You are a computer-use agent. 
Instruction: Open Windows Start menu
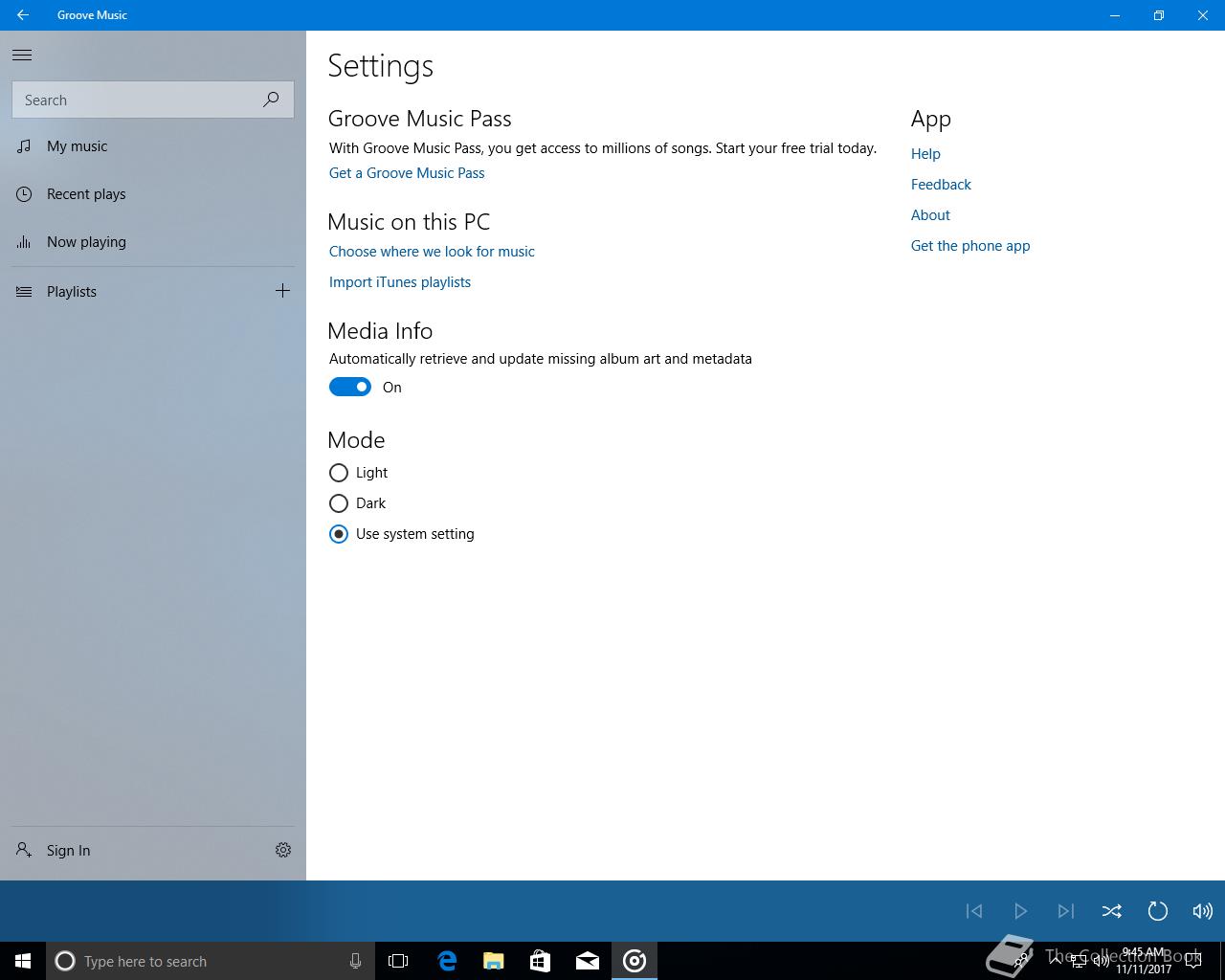point(23,961)
